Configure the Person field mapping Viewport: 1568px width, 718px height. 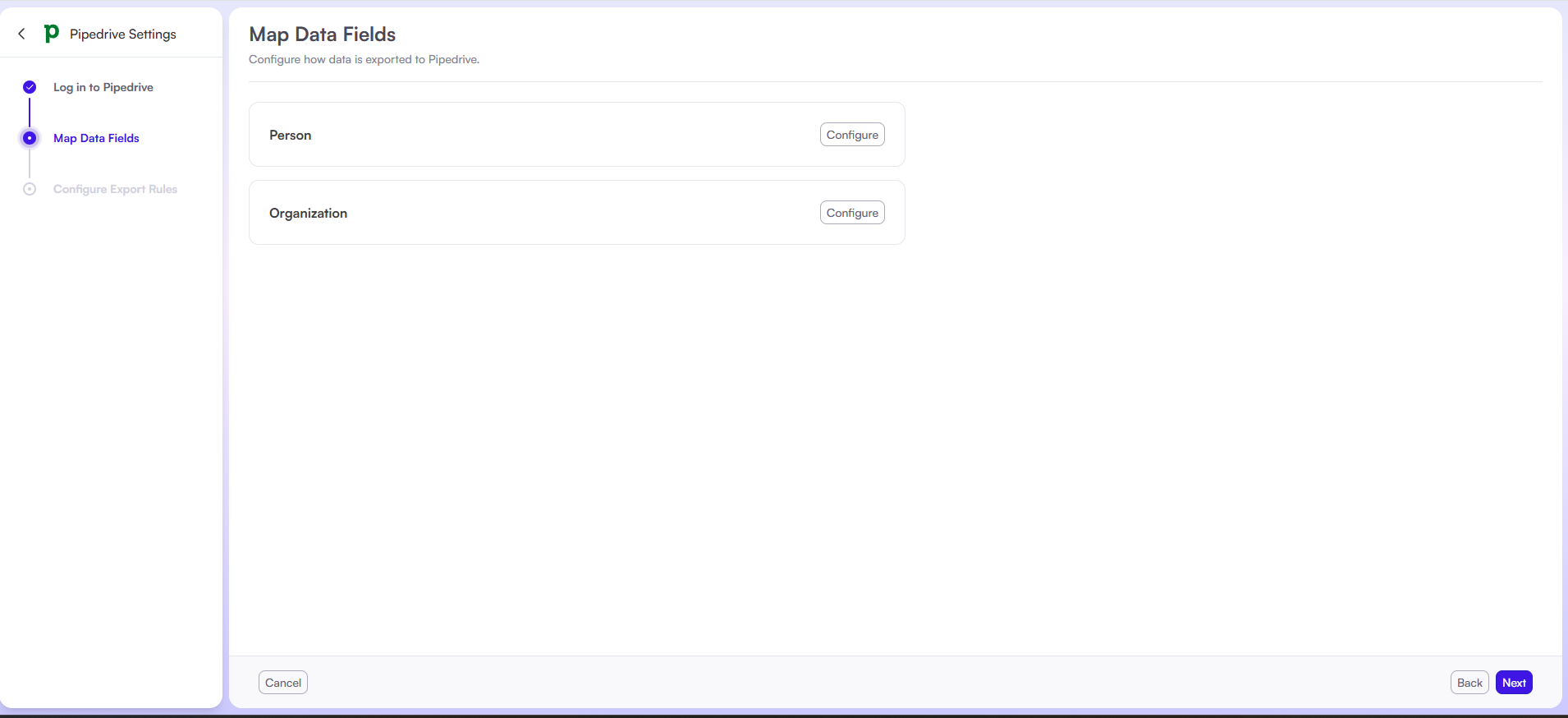pos(851,135)
